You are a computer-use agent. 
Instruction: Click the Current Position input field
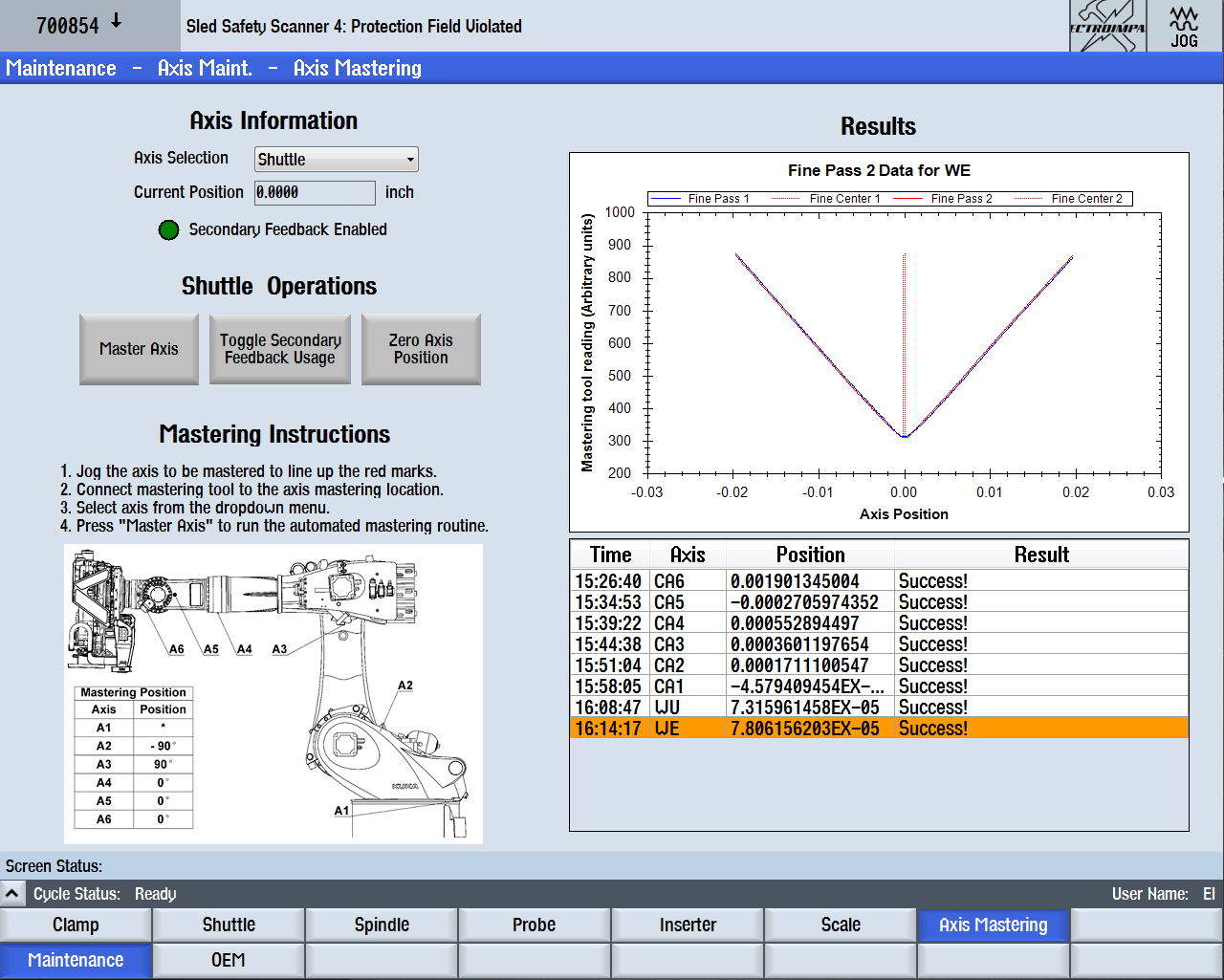[315, 193]
